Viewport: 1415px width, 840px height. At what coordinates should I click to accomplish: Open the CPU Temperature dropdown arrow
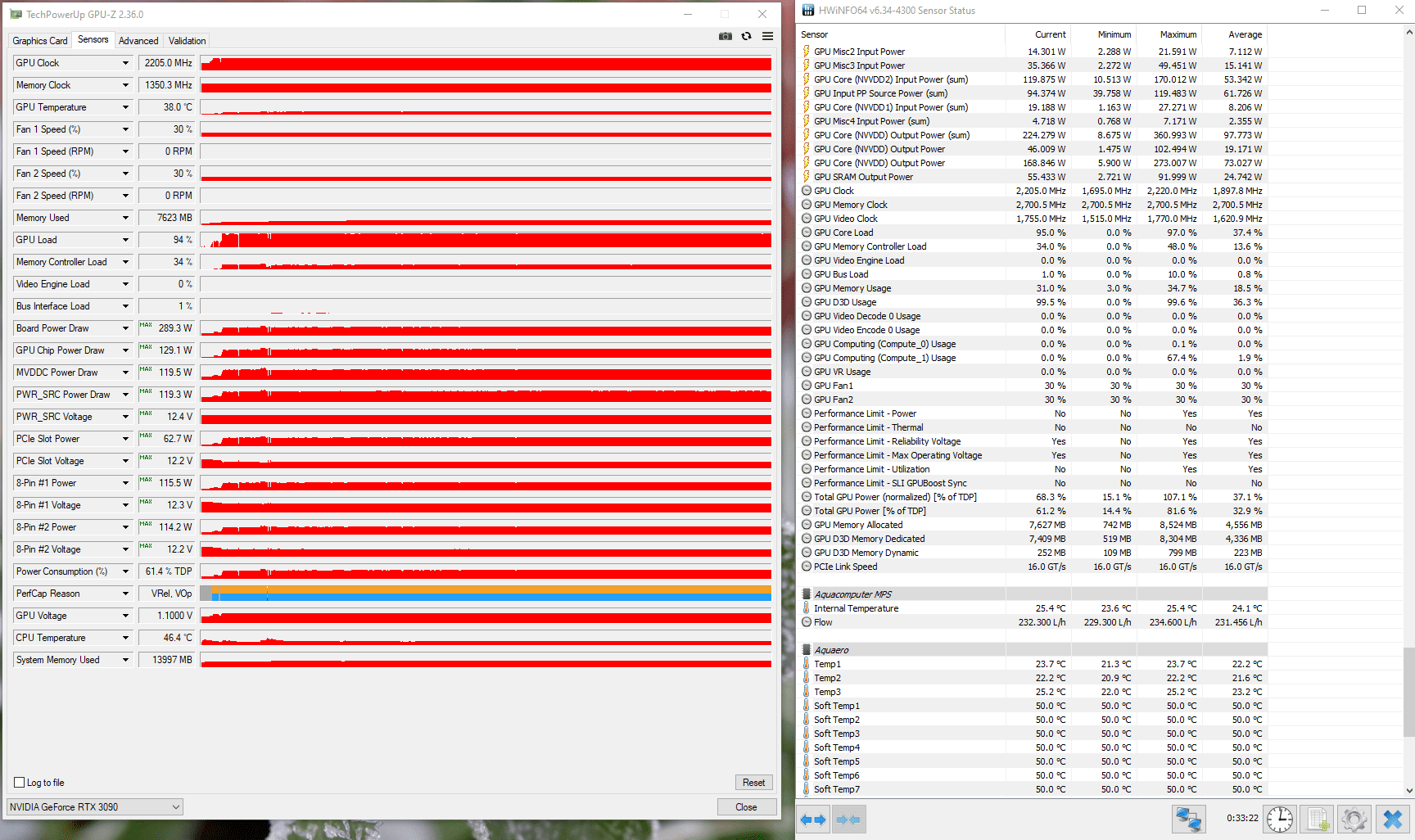(125, 638)
